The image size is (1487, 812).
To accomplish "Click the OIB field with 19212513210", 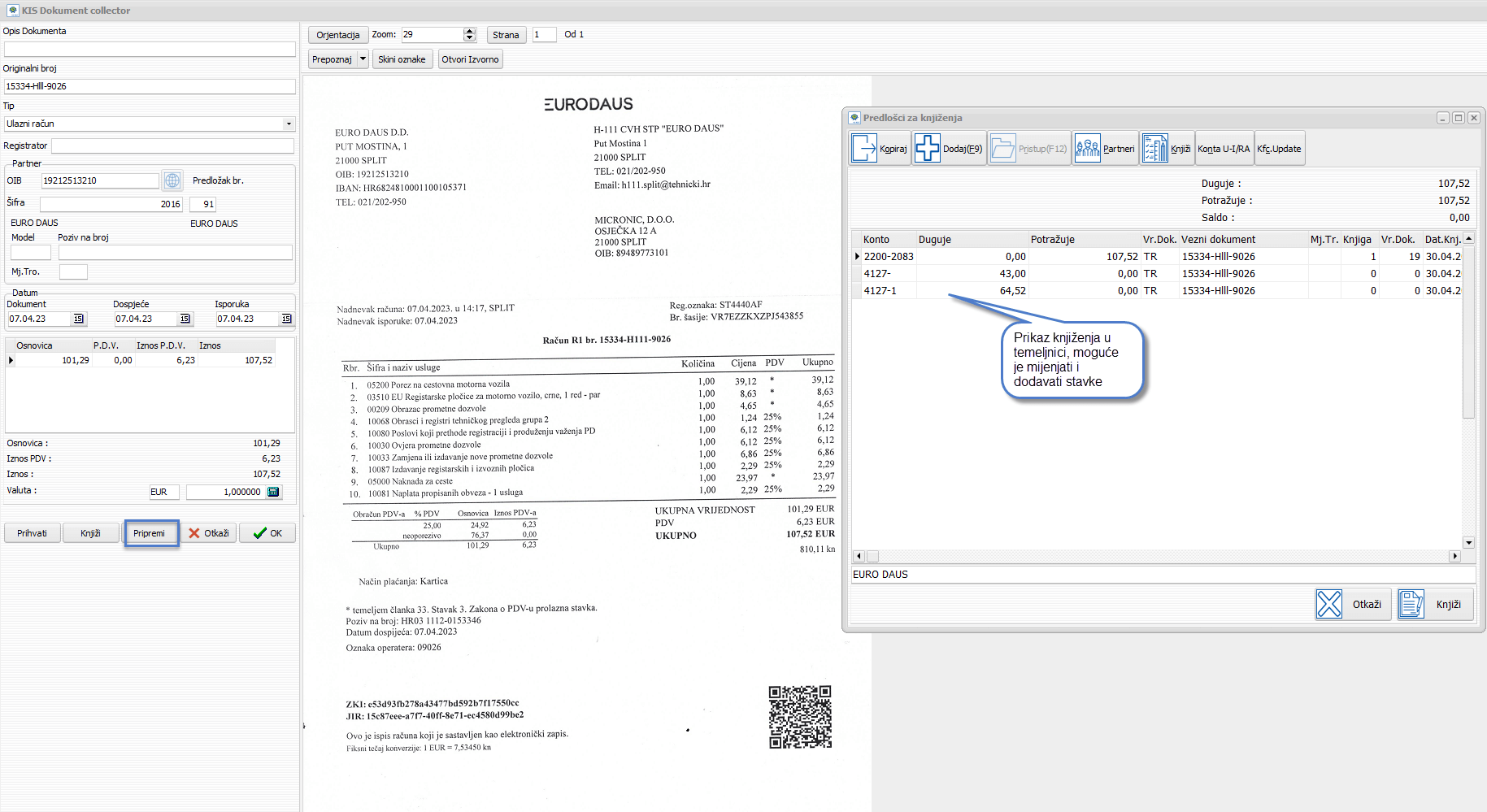I will (100, 180).
